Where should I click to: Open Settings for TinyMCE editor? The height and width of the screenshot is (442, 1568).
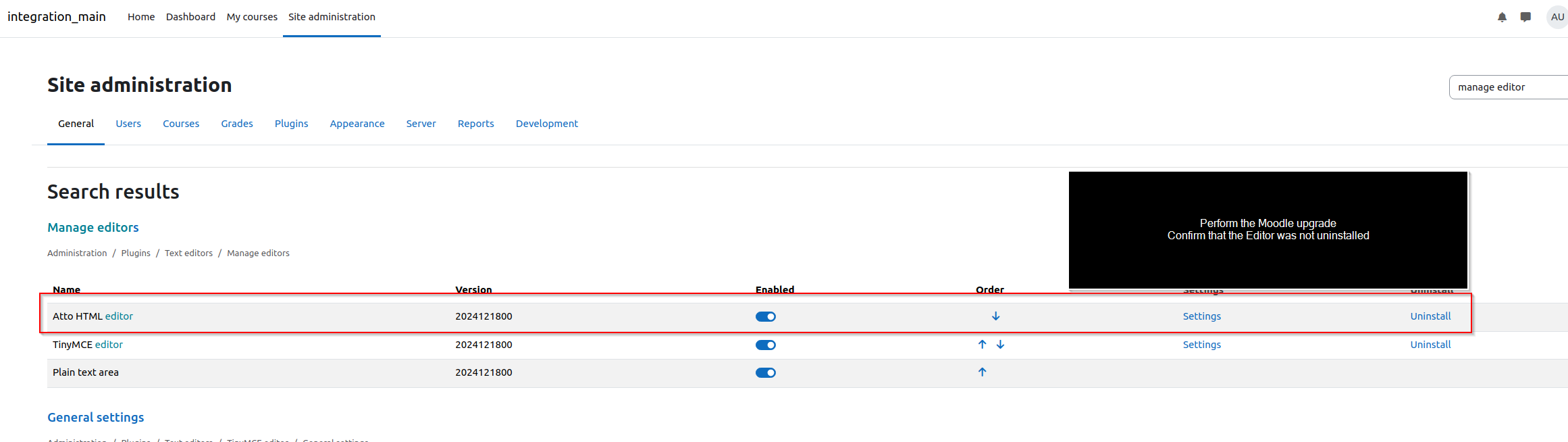point(1202,345)
